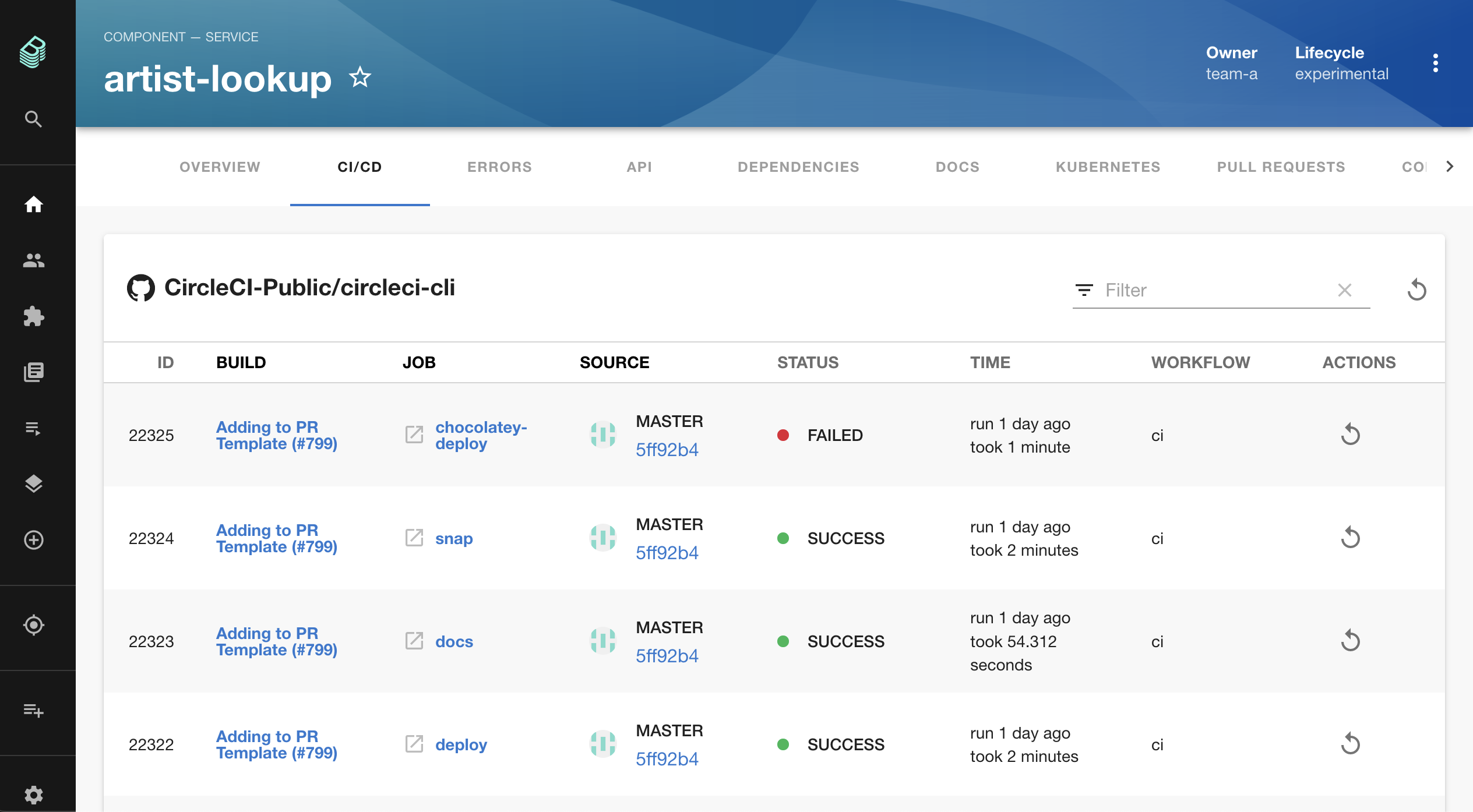Open the plugins puzzle-piece icon
1473x812 pixels.
(x=33, y=316)
